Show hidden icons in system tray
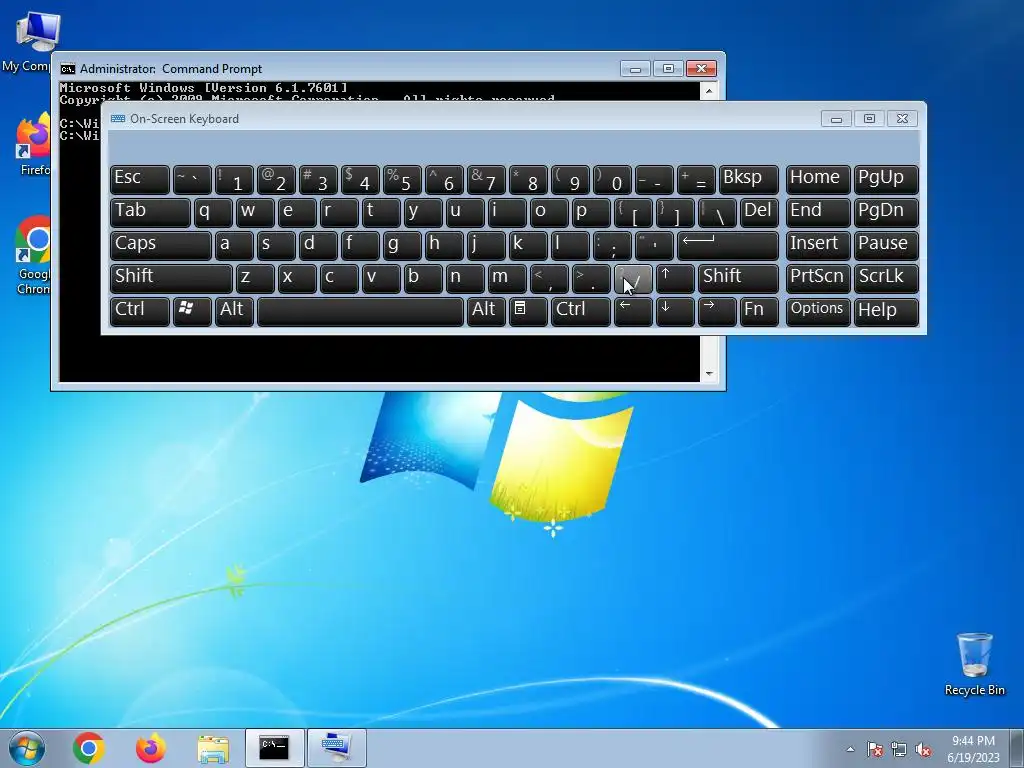1024x768 pixels. pos(850,749)
